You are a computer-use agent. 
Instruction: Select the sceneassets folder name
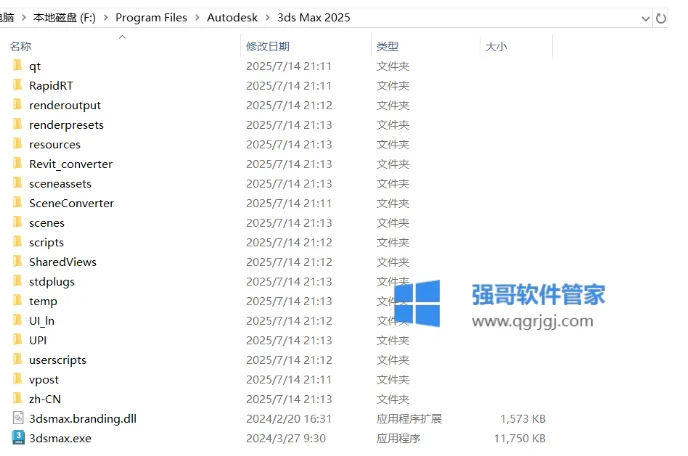60,183
